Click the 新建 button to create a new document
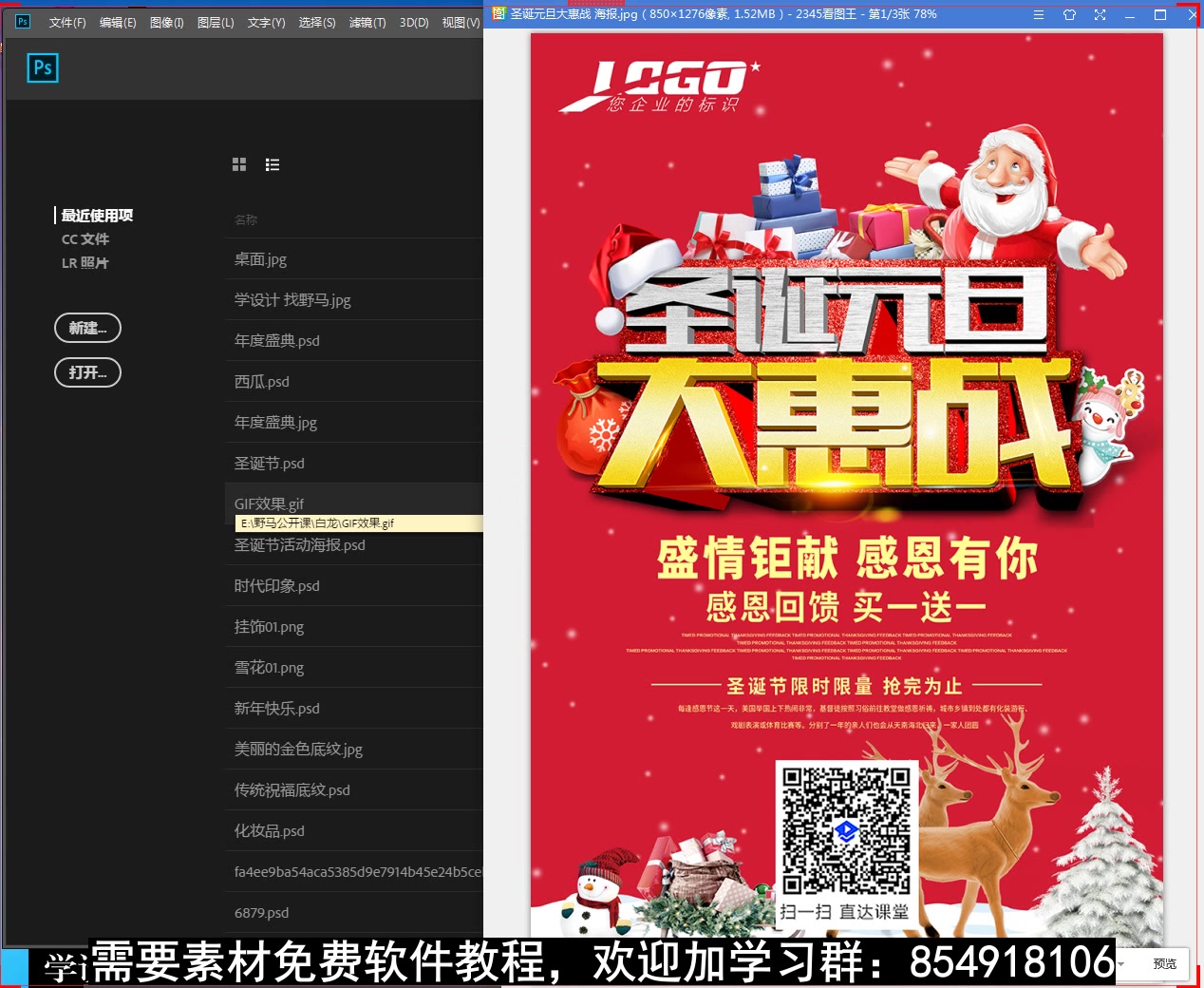The width and height of the screenshot is (1204, 988). 87,328
